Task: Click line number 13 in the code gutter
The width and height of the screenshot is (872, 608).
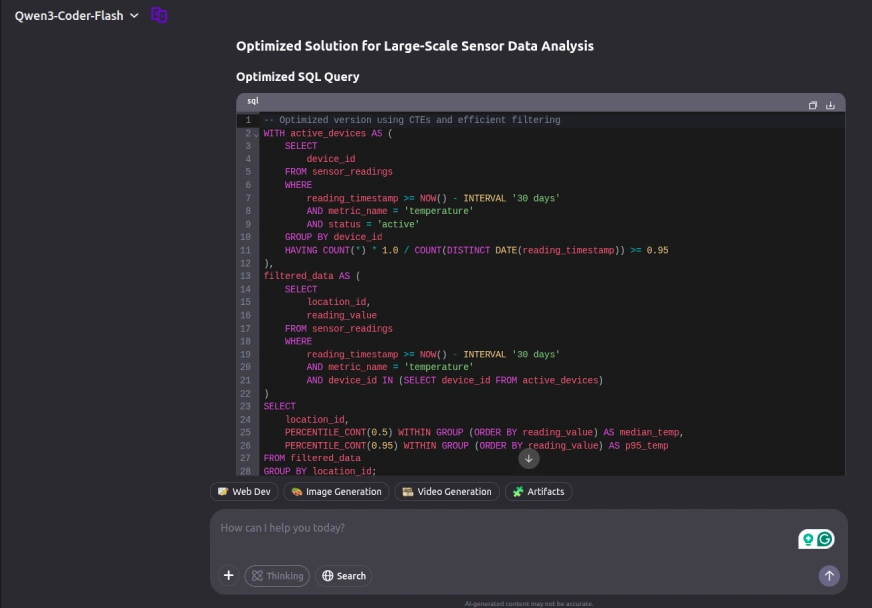Action: 245,276
